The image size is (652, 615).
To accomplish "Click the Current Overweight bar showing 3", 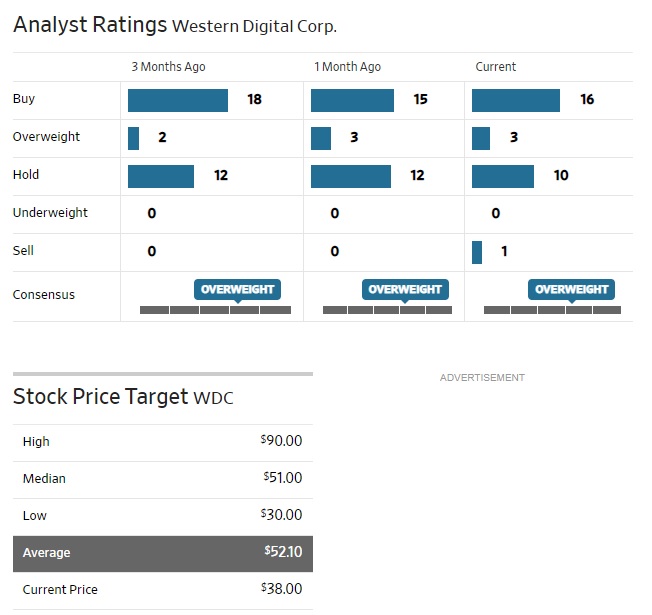I will (x=481, y=138).
